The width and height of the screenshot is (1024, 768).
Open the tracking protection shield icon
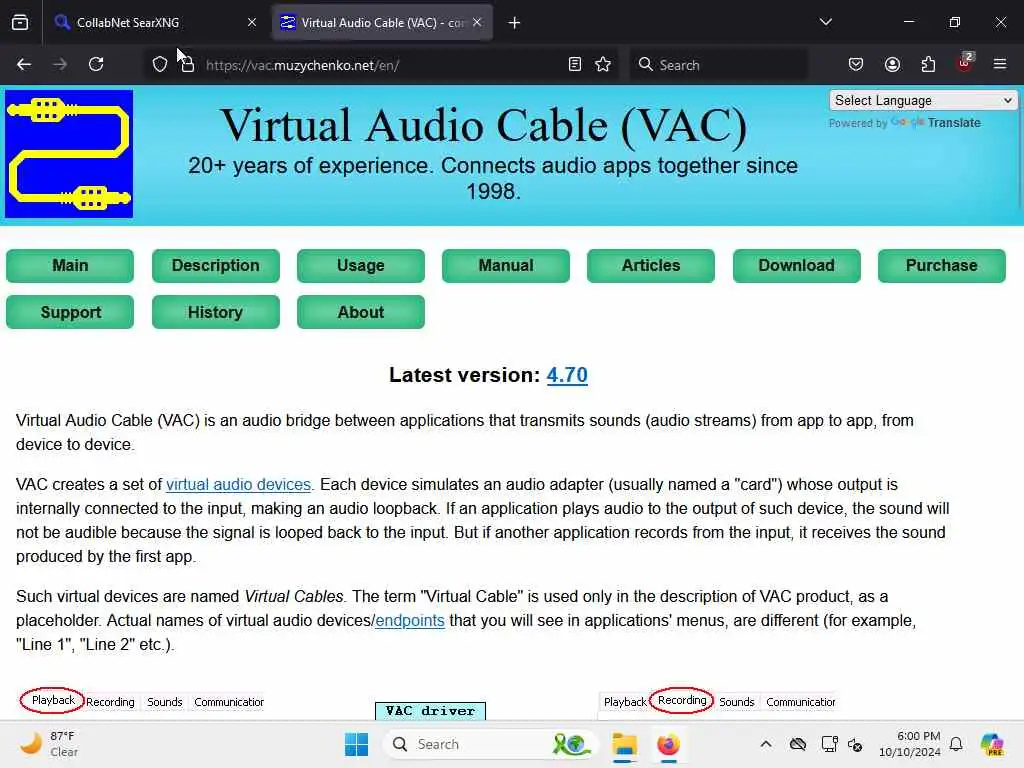click(160, 65)
